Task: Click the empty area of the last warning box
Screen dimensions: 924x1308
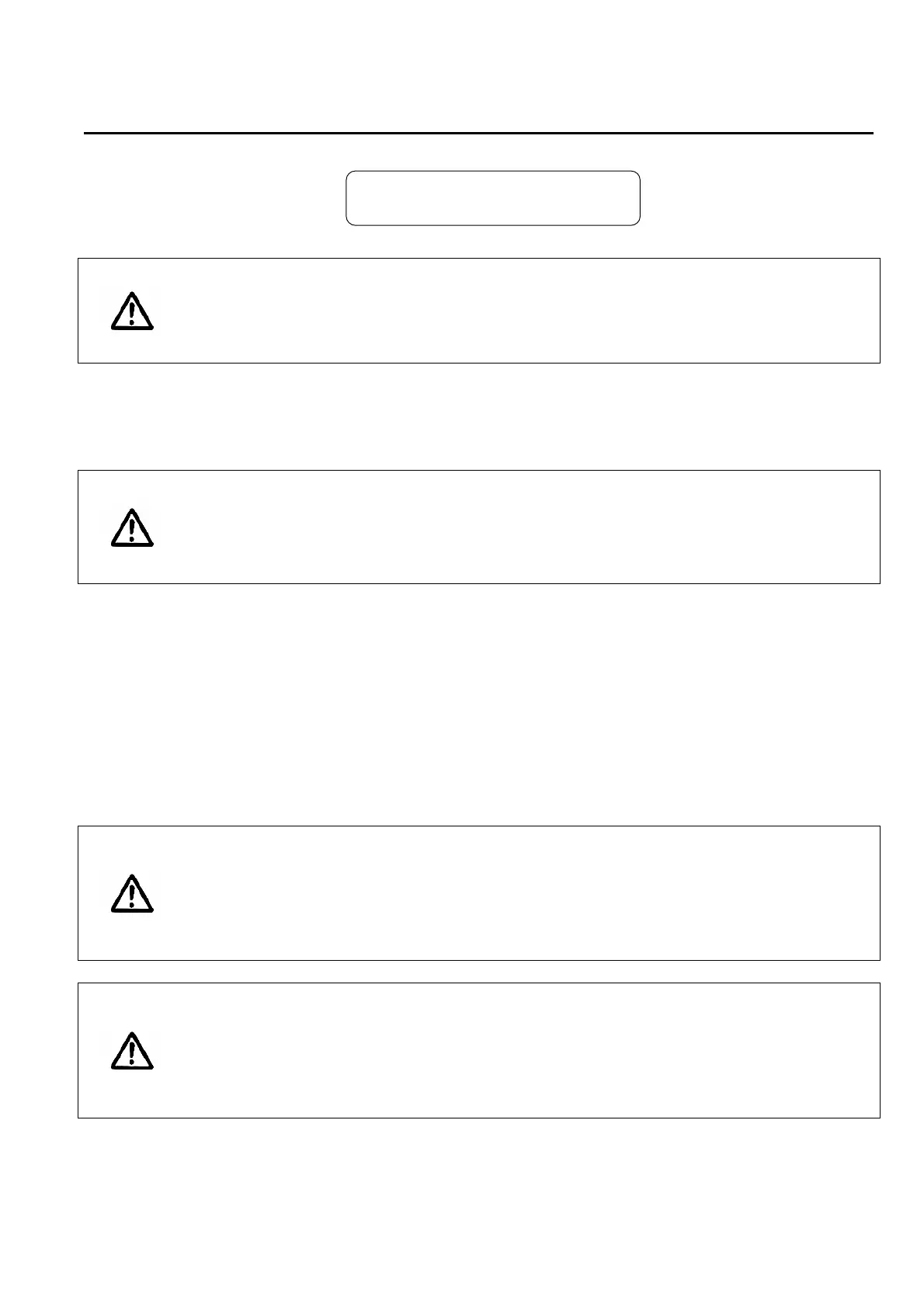Action: 512,1050
